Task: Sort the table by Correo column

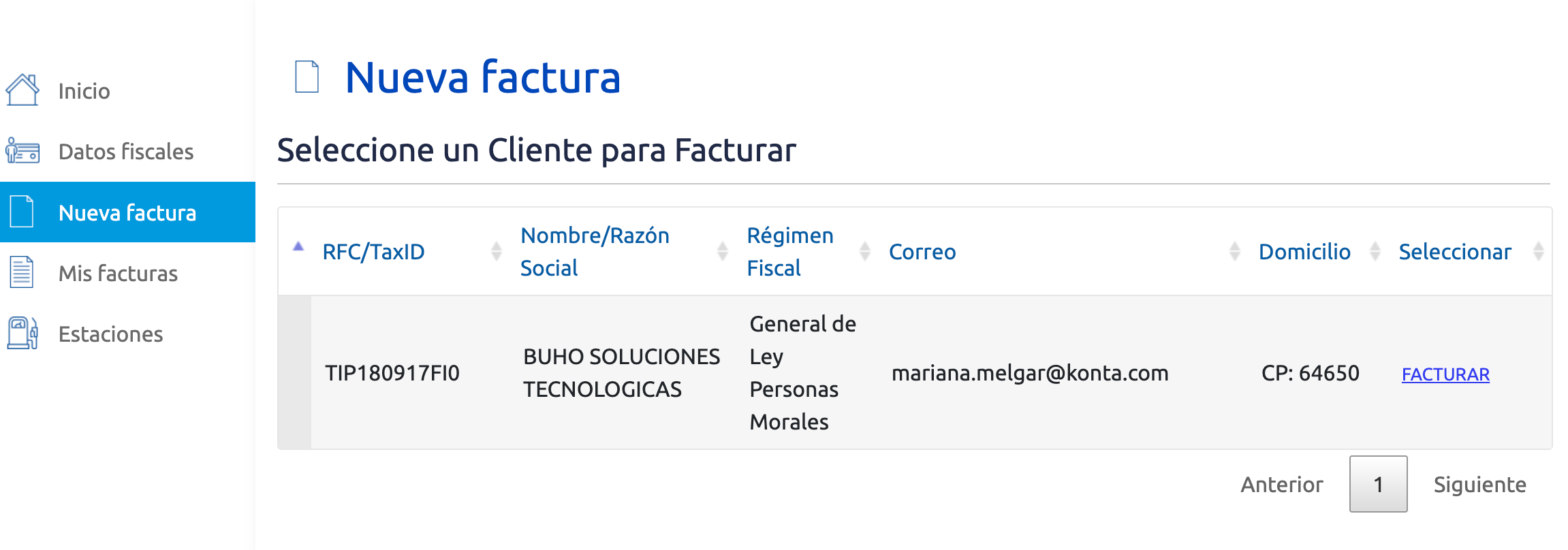Action: (x=1236, y=251)
